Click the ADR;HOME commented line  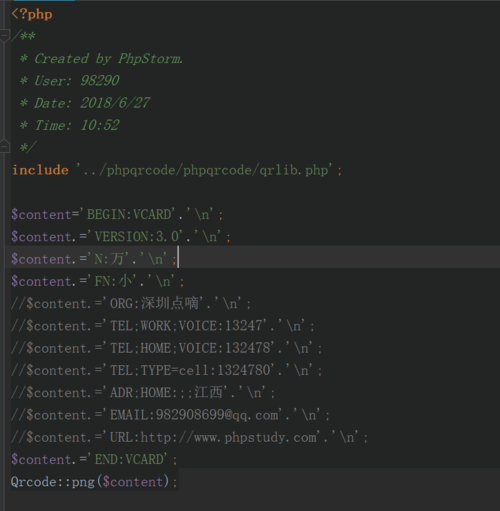click(143, 393)
